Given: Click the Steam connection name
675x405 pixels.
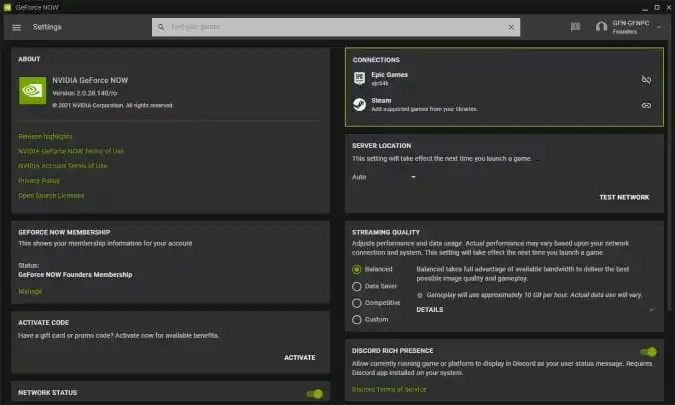Looking at the screenshot, I should (x=381, y=101).
